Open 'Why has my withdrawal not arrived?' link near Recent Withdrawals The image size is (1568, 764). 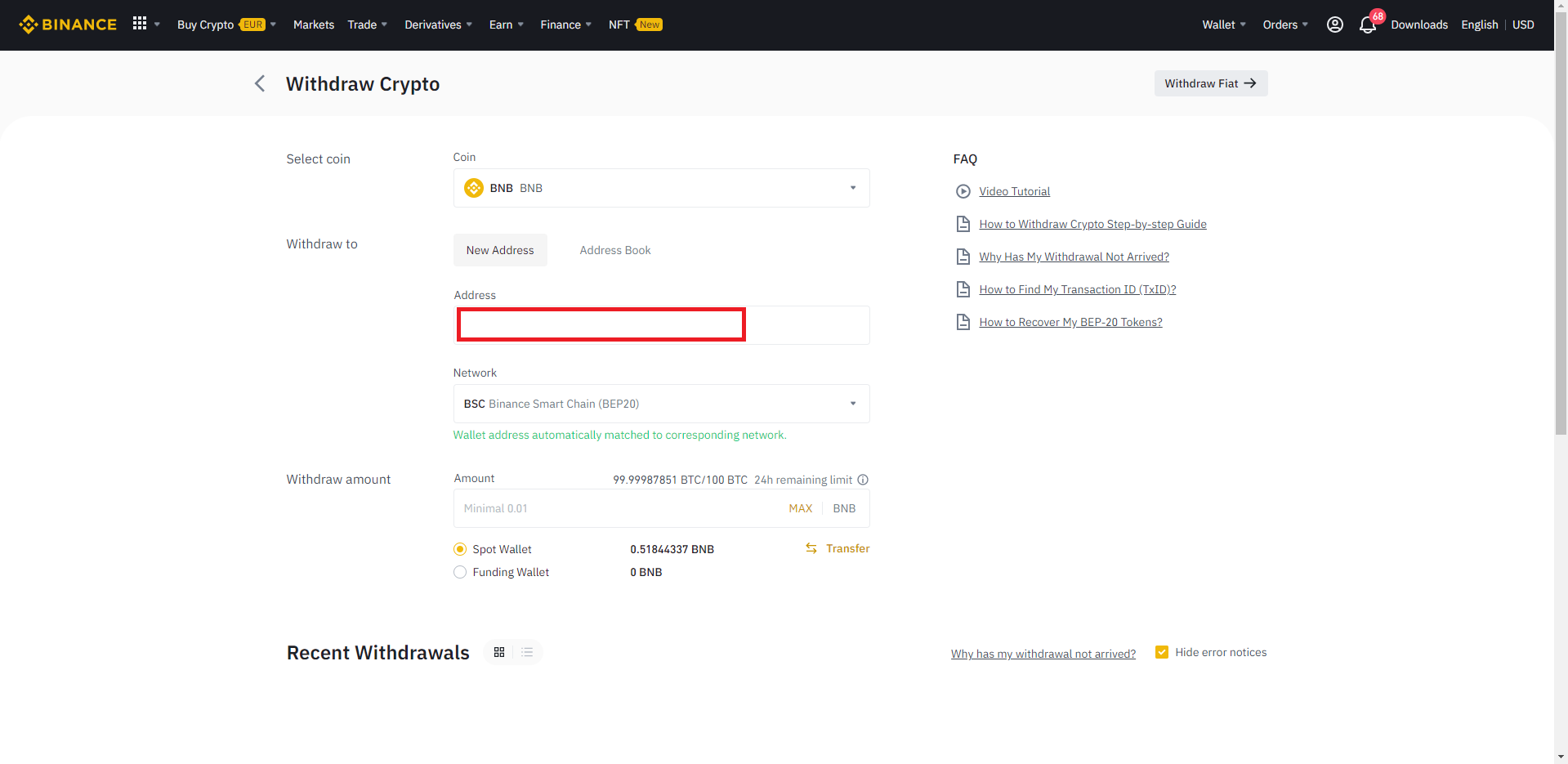click(1043, 654)
